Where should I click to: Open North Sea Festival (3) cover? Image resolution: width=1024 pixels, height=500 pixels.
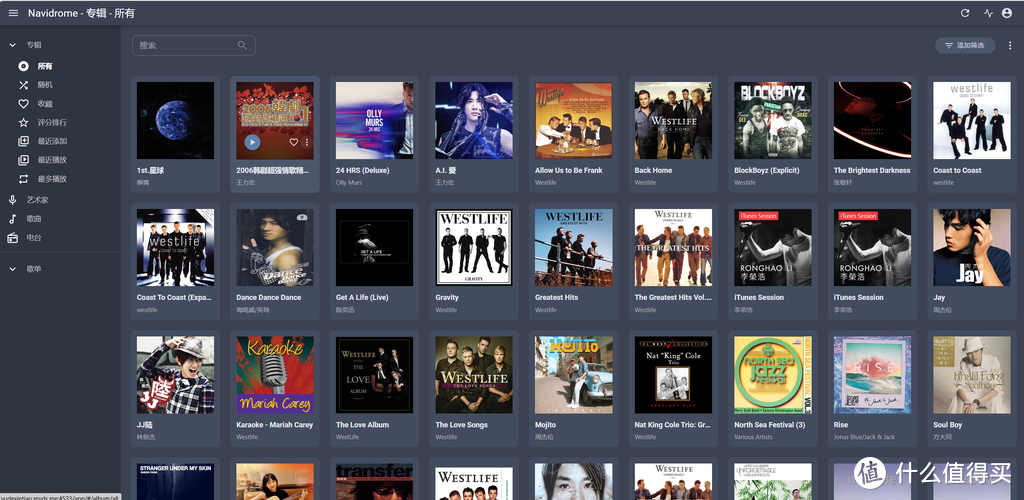pos(773,375)
